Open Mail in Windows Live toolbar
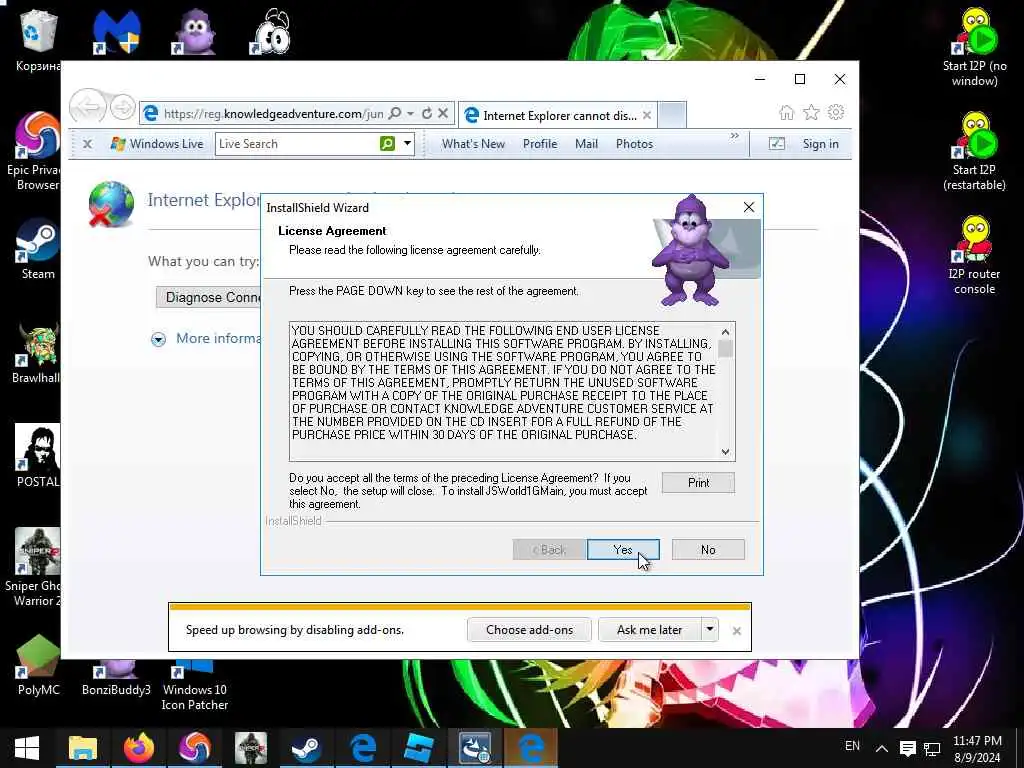 (586, 144)
